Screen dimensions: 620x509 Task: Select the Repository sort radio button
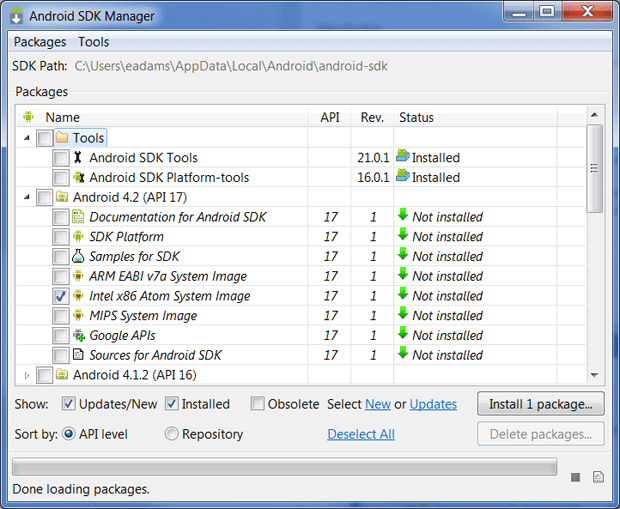(172, 434)
